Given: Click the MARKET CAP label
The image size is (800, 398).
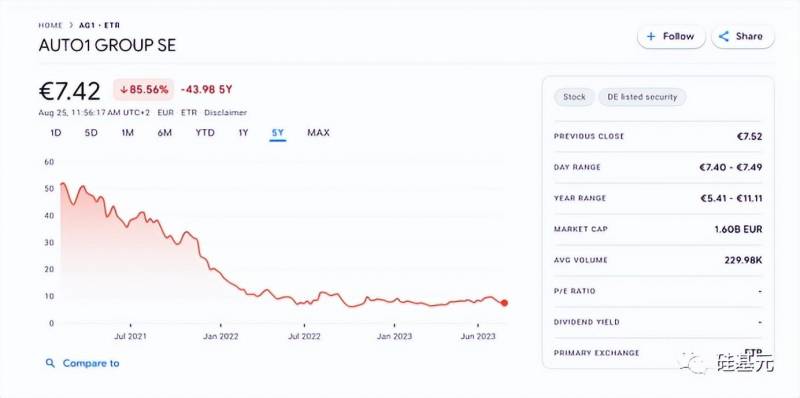Looking at the screenshot, I should pyautogui.click(x=581, y=229).
